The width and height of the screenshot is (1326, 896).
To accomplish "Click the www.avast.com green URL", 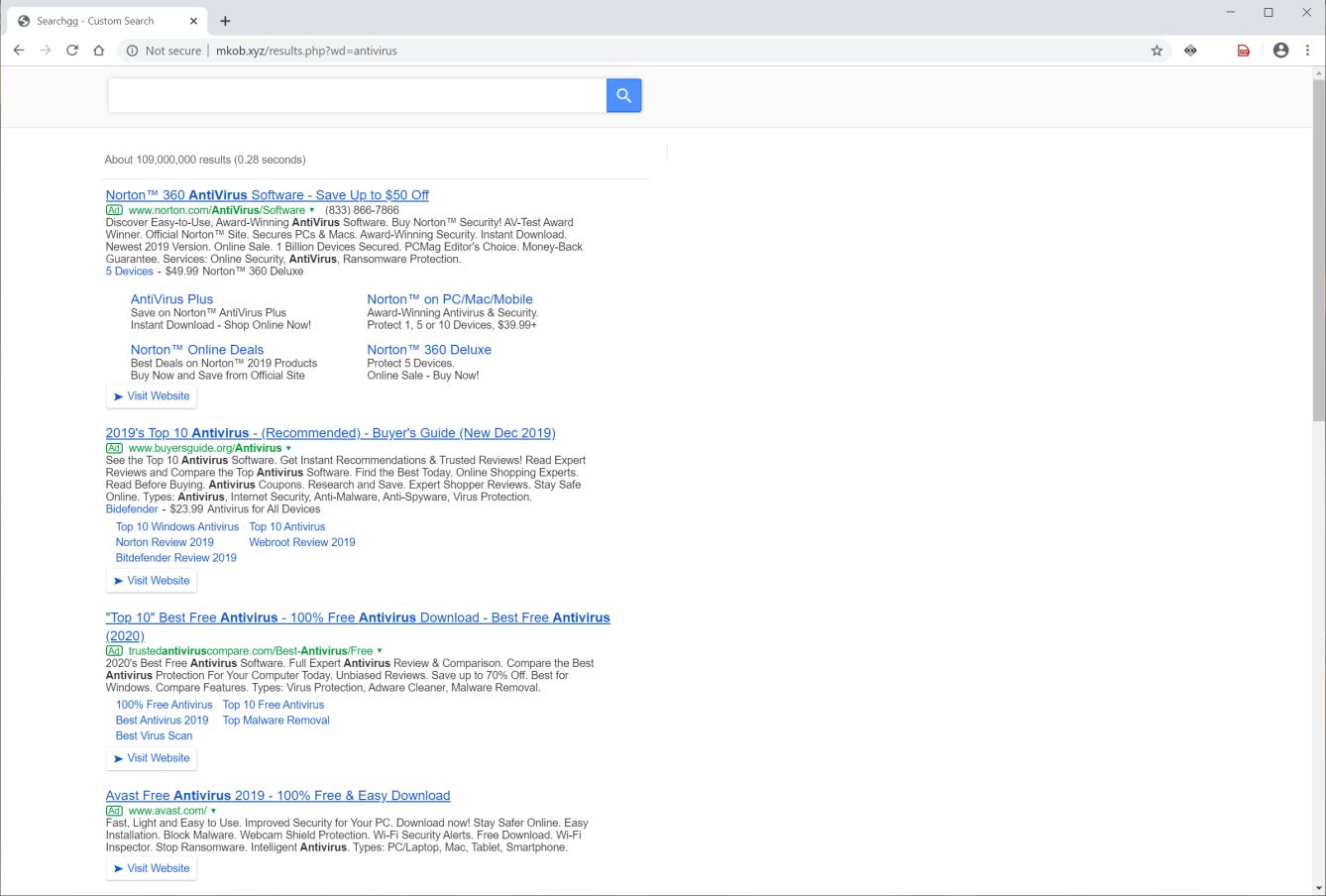I will (x=167, y=811).
